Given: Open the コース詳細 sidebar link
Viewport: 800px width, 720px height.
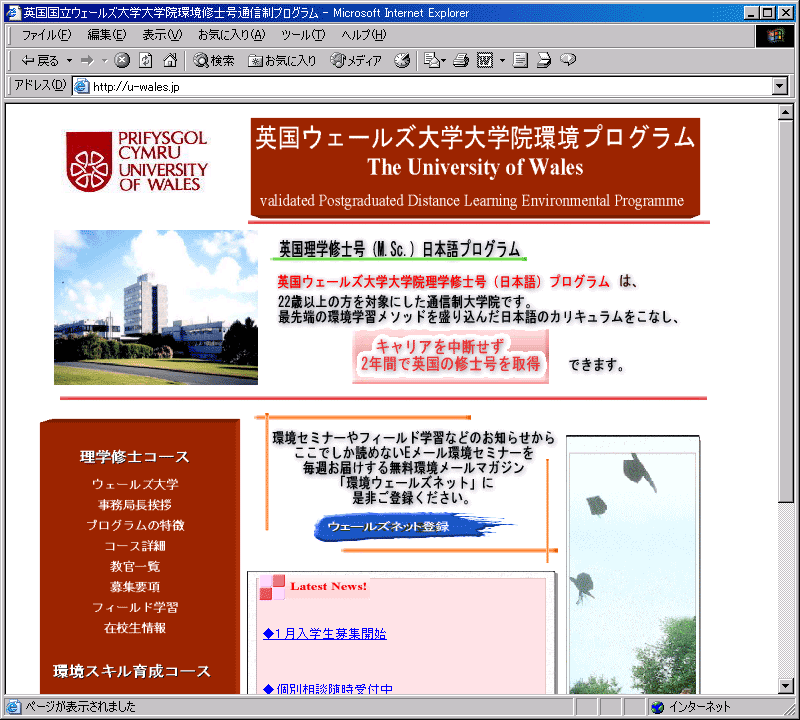Looking at the screenshot, I should pos(135,546).
